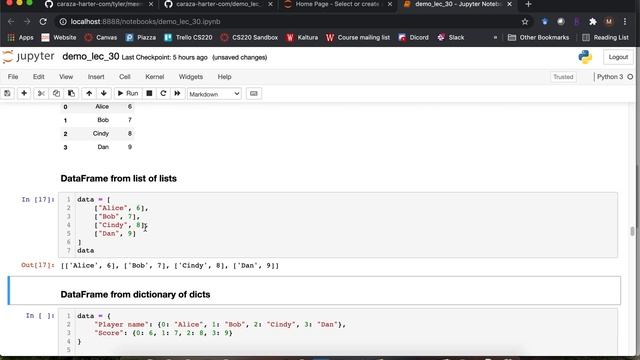Screen dimensions: 640x360
Task: Open the Reading List
Action: 605,38
